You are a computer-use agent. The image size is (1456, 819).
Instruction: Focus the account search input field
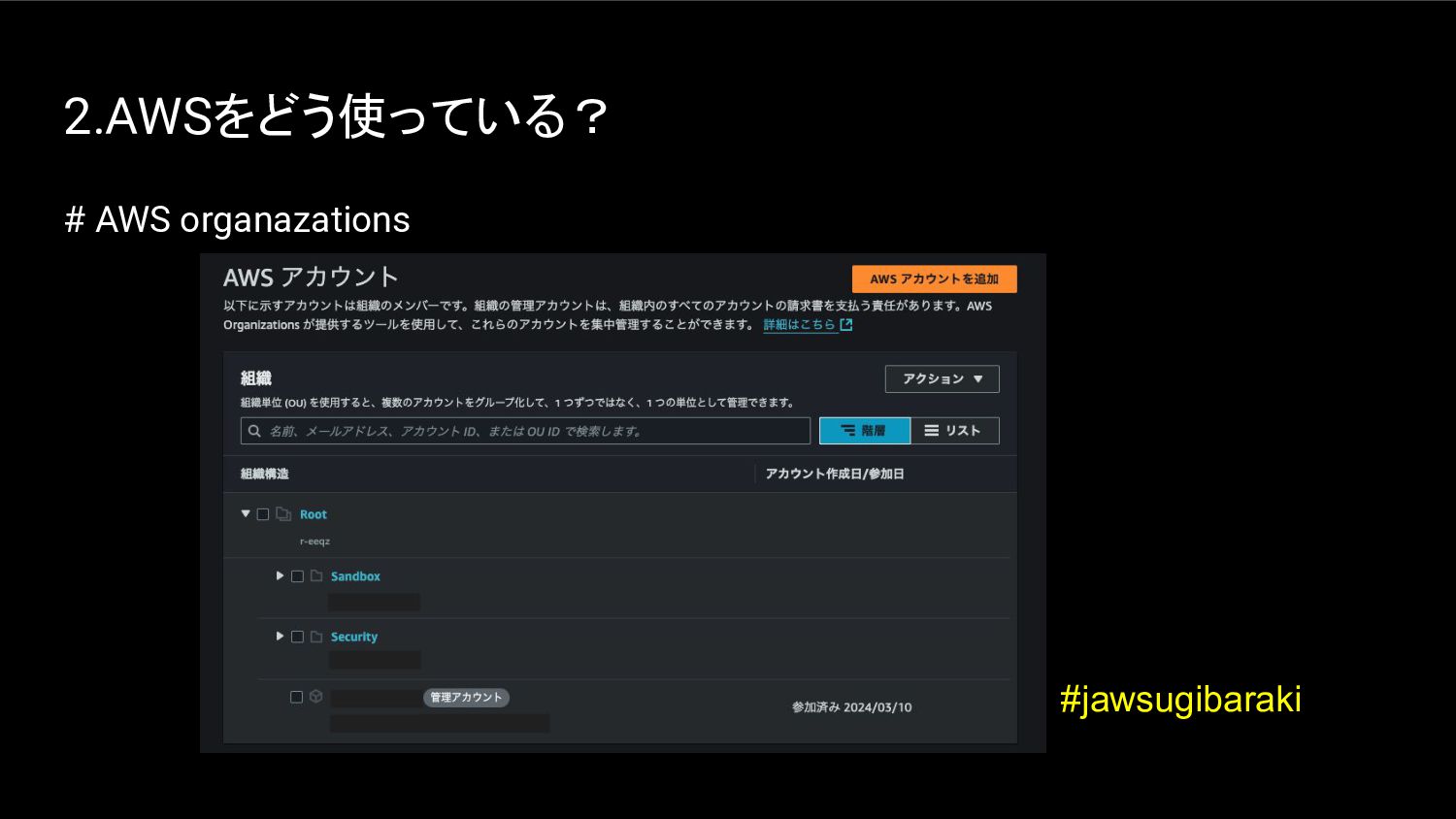(525, 431)
